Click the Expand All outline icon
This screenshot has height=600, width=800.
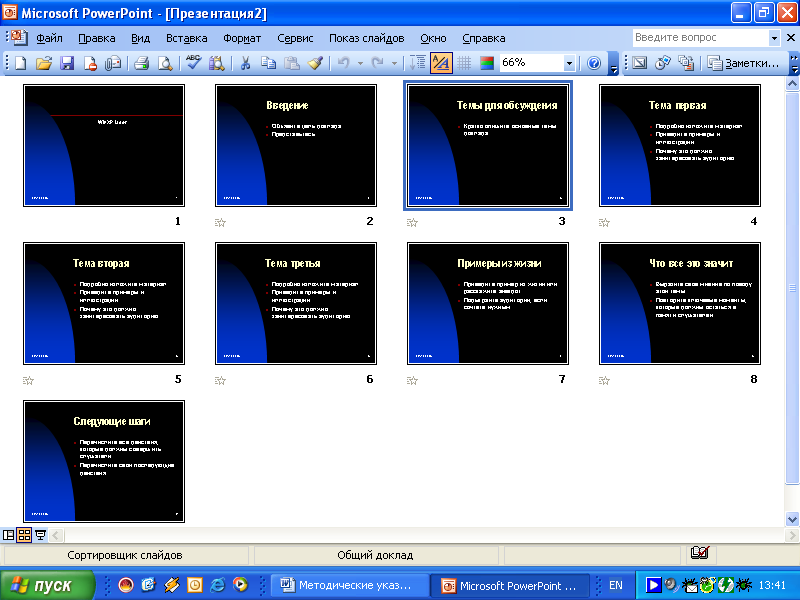(x=418, y=63)
